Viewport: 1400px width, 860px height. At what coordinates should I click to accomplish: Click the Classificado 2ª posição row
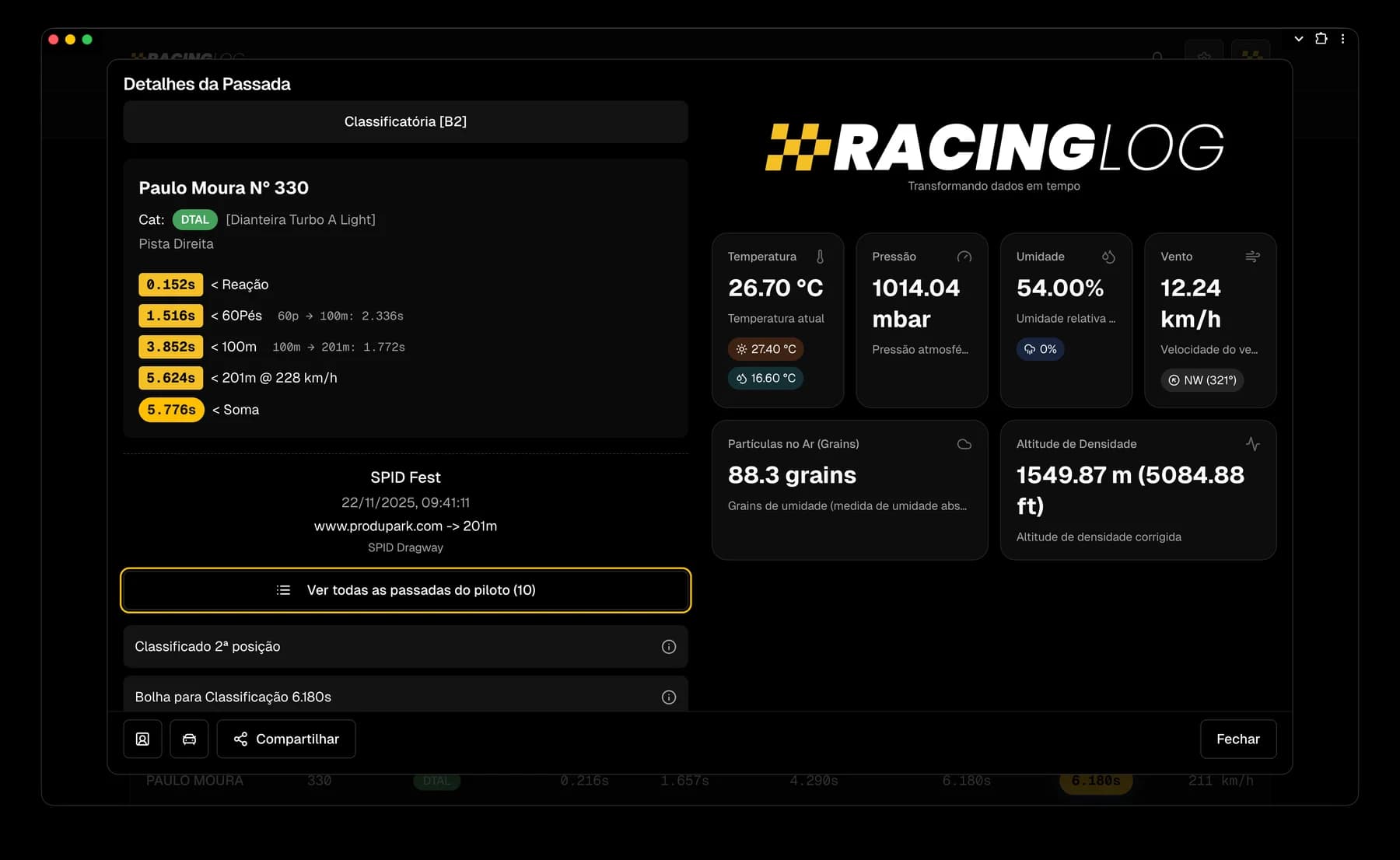[406, 647]
